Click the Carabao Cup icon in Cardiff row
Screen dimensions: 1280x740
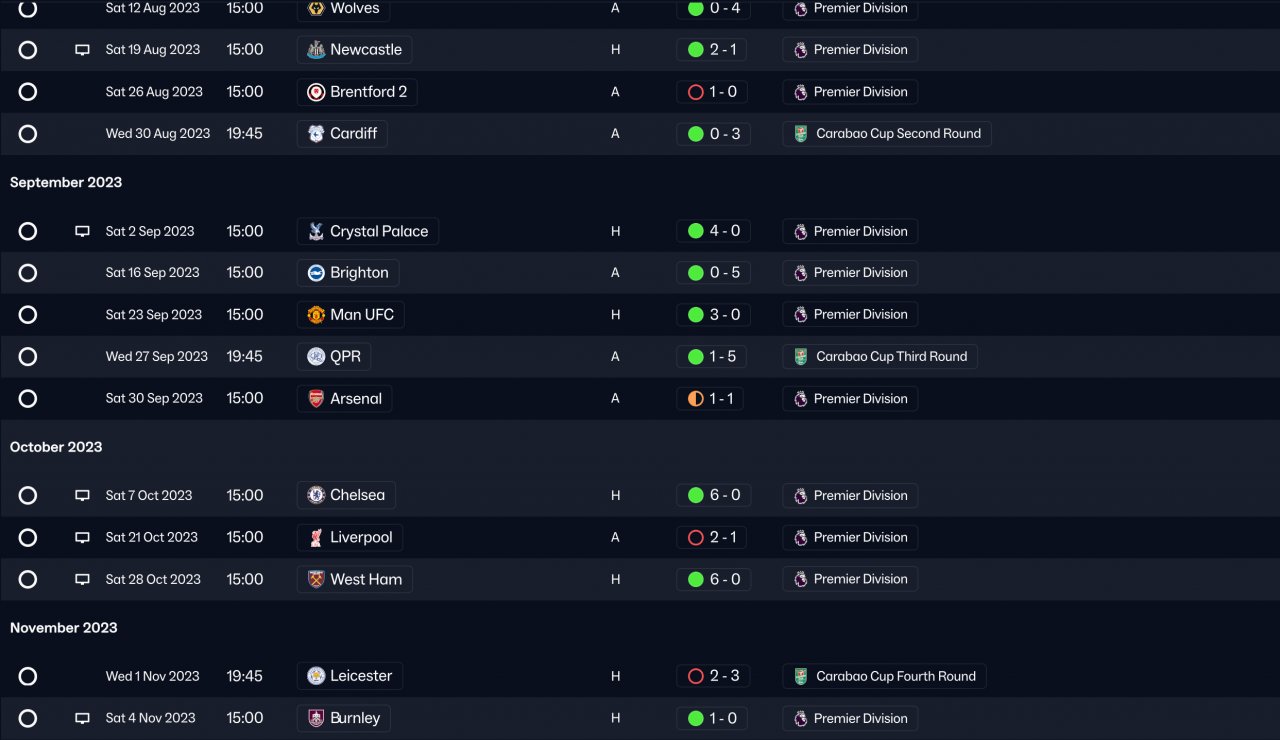pyautogui.click(x=800, y=134)
